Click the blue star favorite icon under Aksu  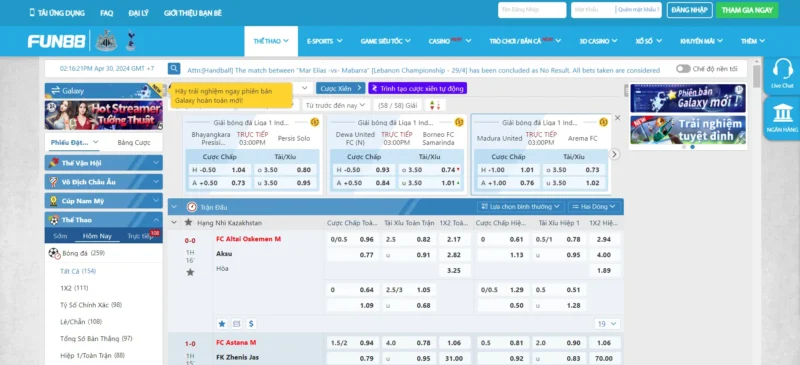pos(222,324)
